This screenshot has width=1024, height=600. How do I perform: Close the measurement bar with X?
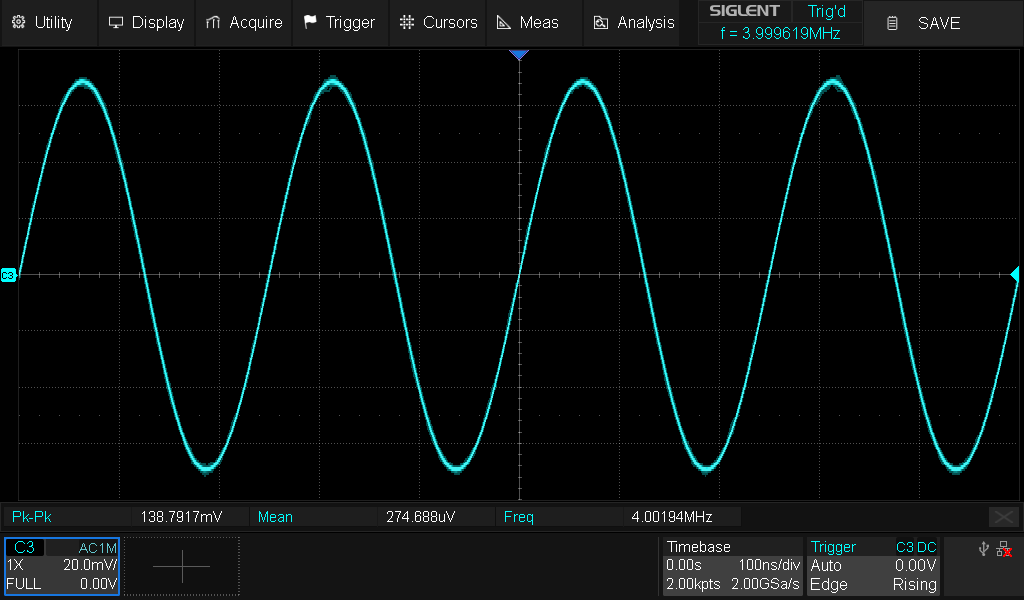[1003, 517]
